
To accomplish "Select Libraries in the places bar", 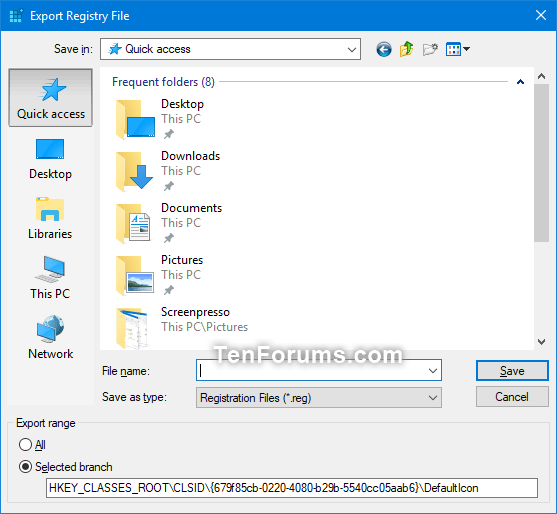I will [50, 218].
